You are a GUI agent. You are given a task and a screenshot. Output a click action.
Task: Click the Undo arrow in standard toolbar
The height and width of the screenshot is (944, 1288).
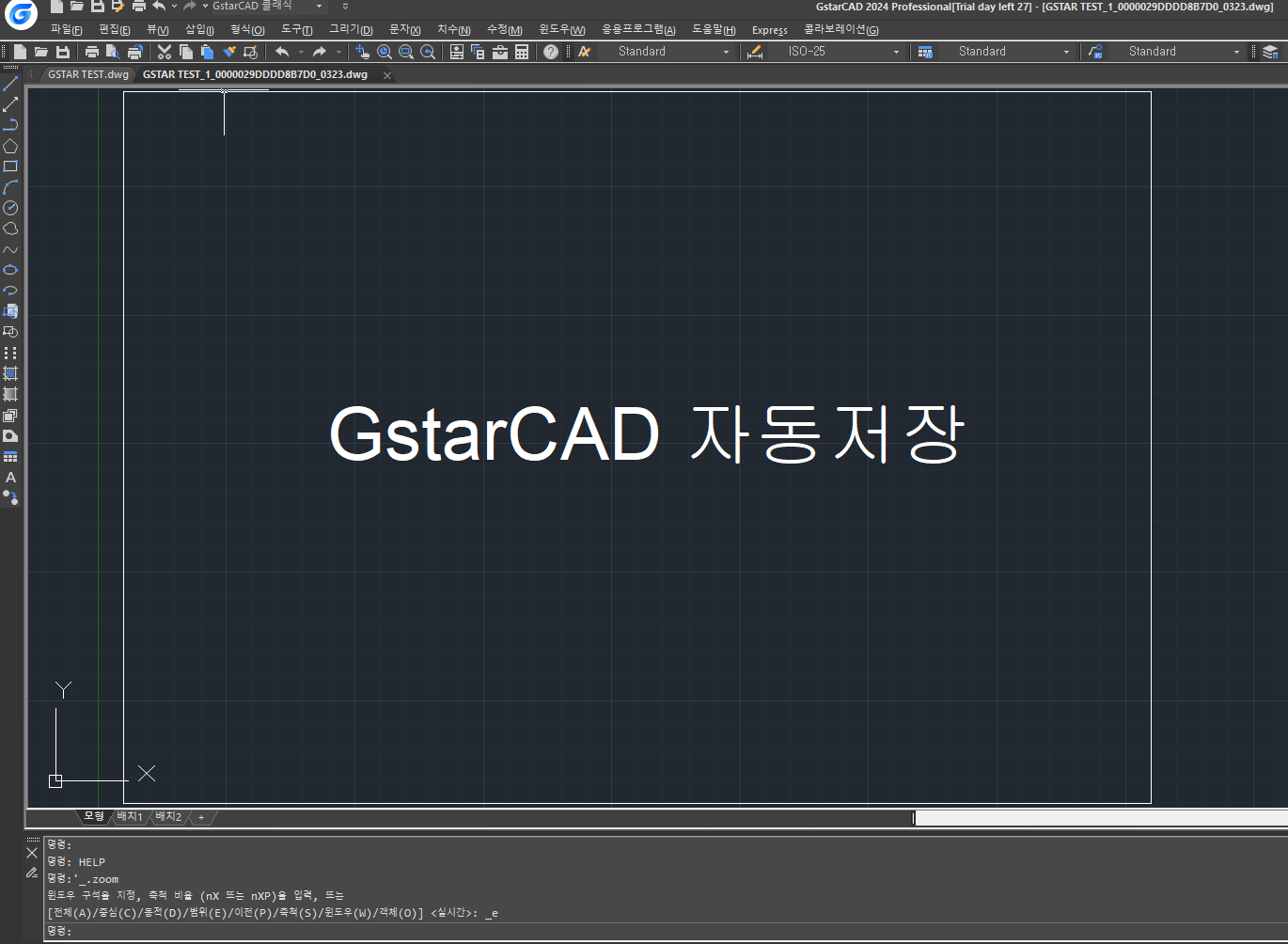[282, 52]
